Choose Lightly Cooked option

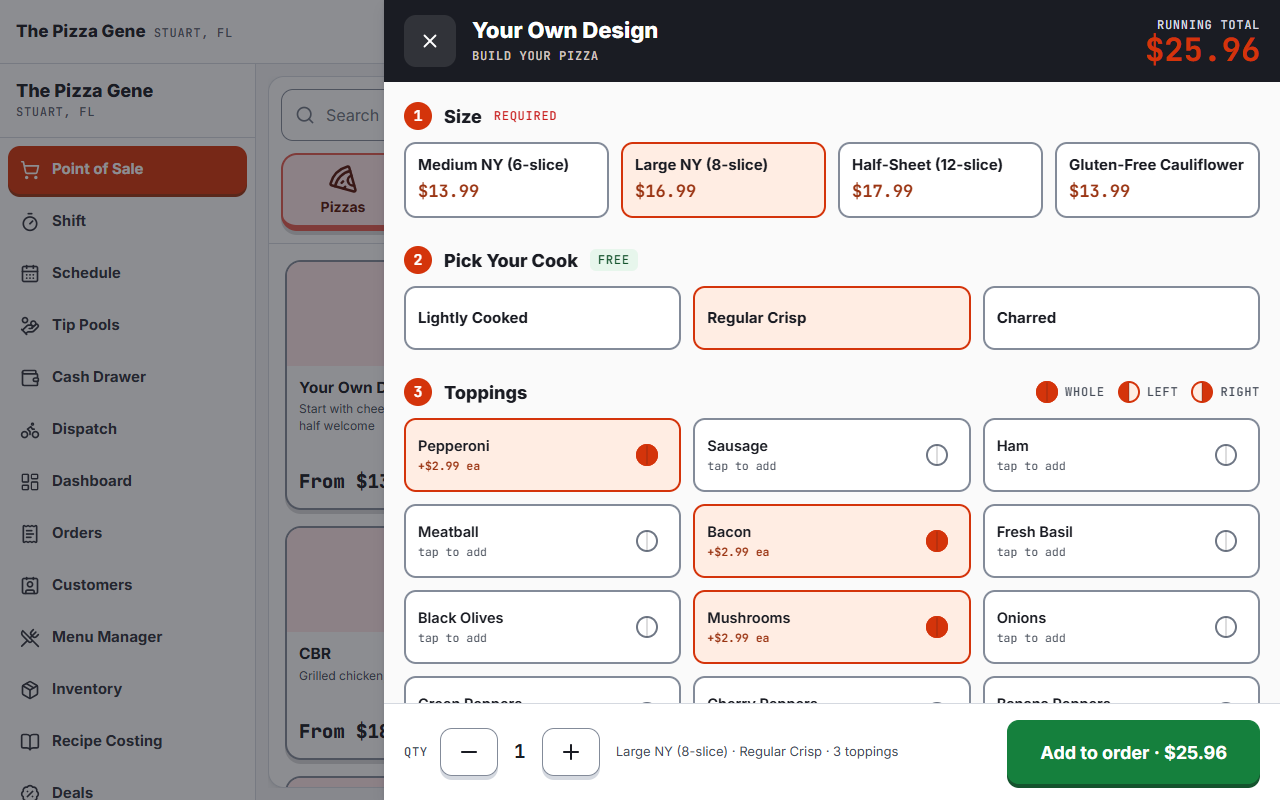(x=542, y=318)
